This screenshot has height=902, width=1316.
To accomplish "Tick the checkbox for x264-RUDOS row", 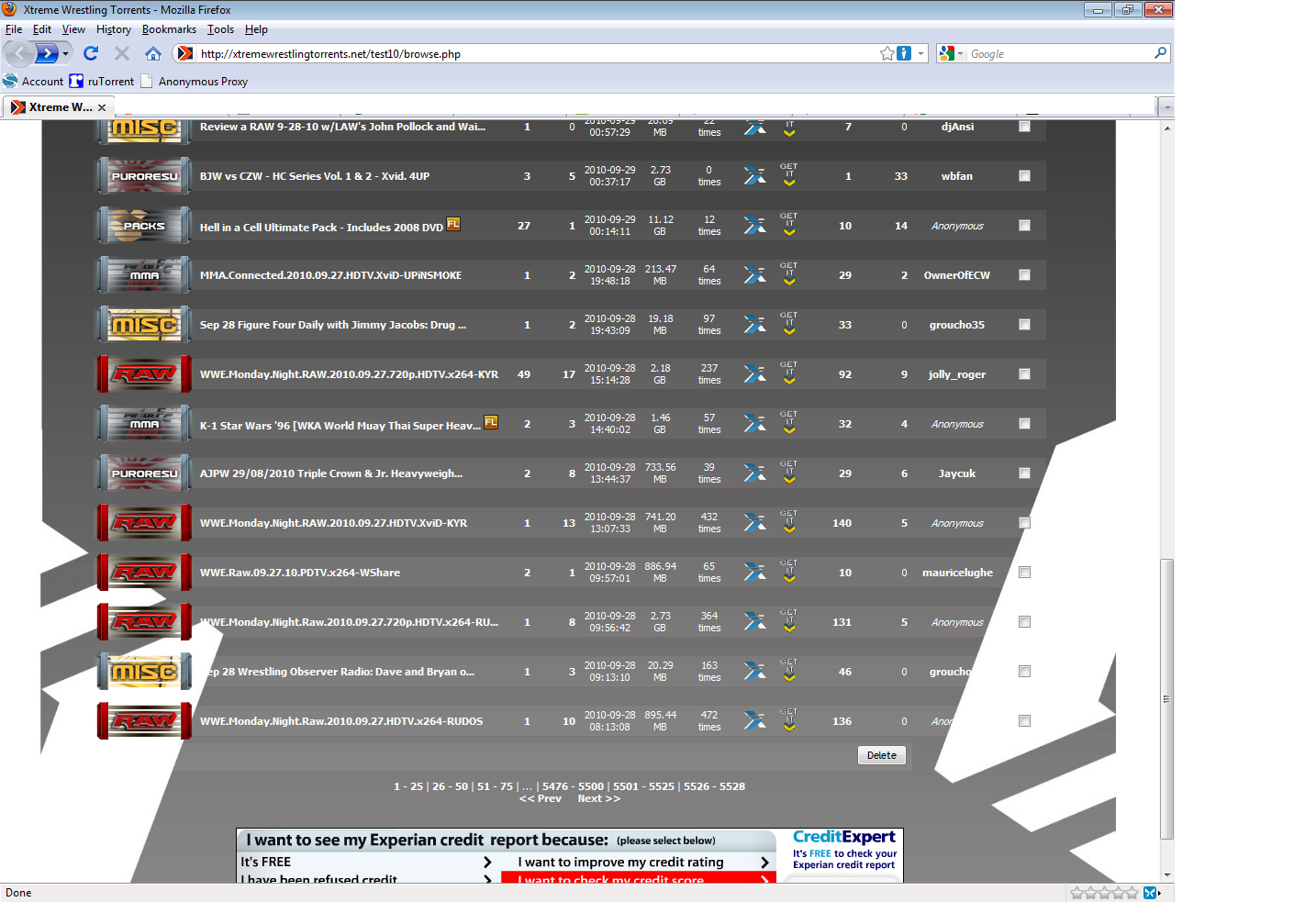I will tap(1024, 721).
